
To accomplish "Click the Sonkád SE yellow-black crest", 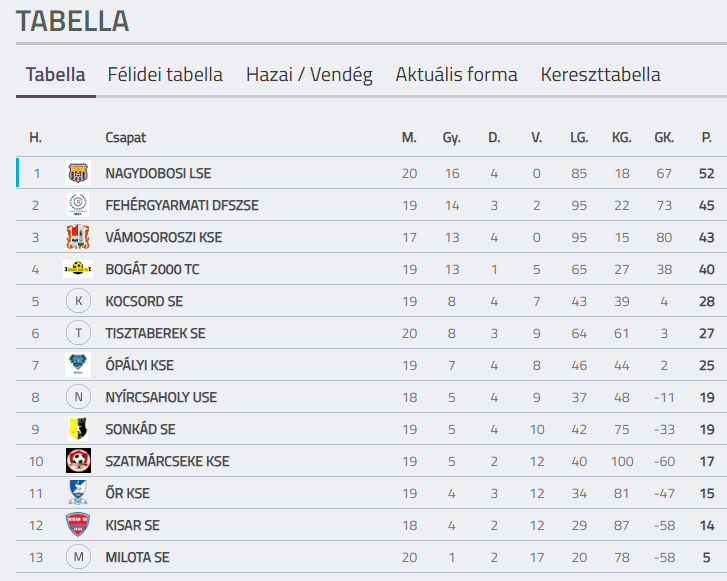I will click(x=78, y=429).
